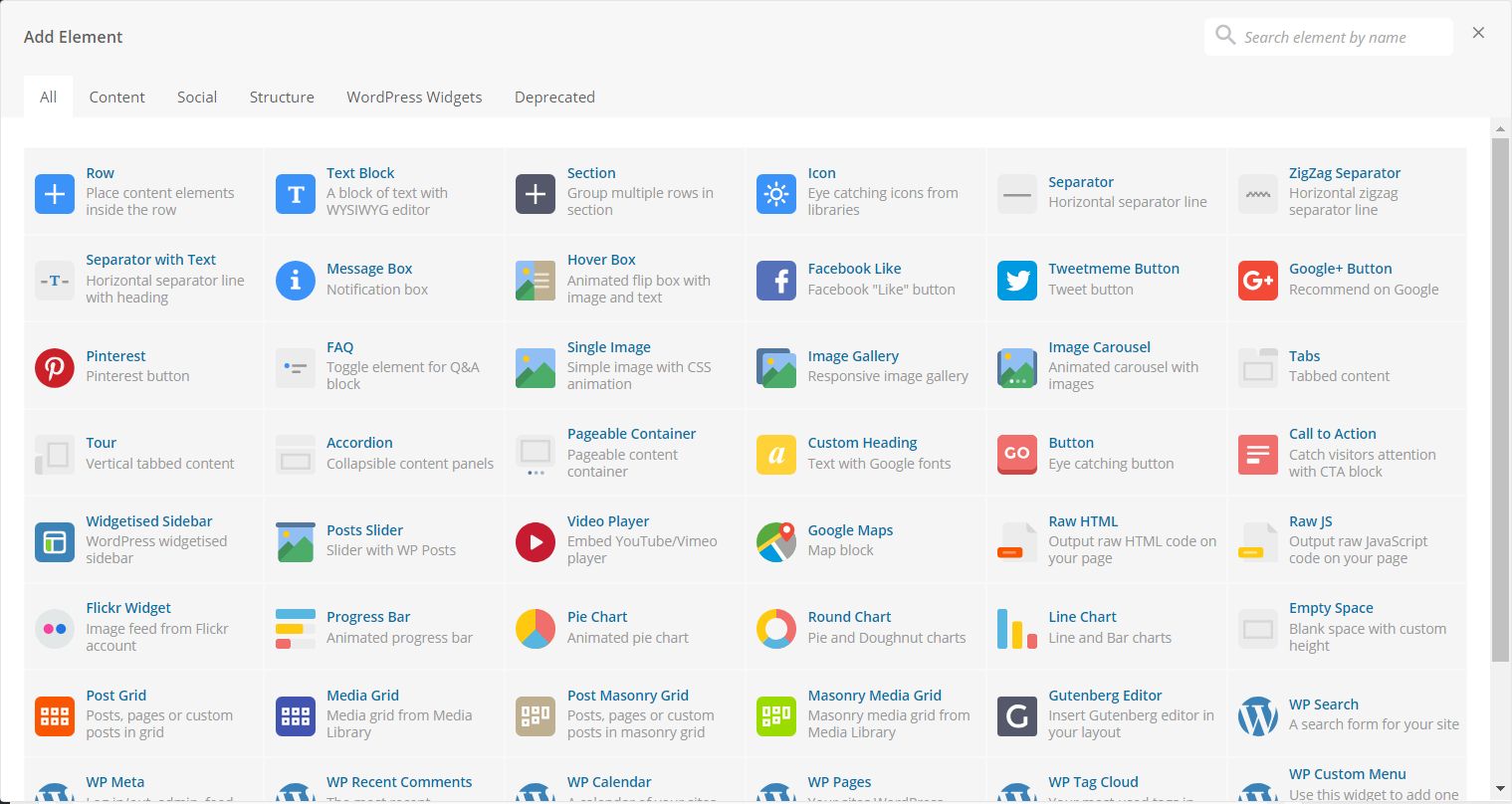Click the Pie Chart icon

click(536, 629)
